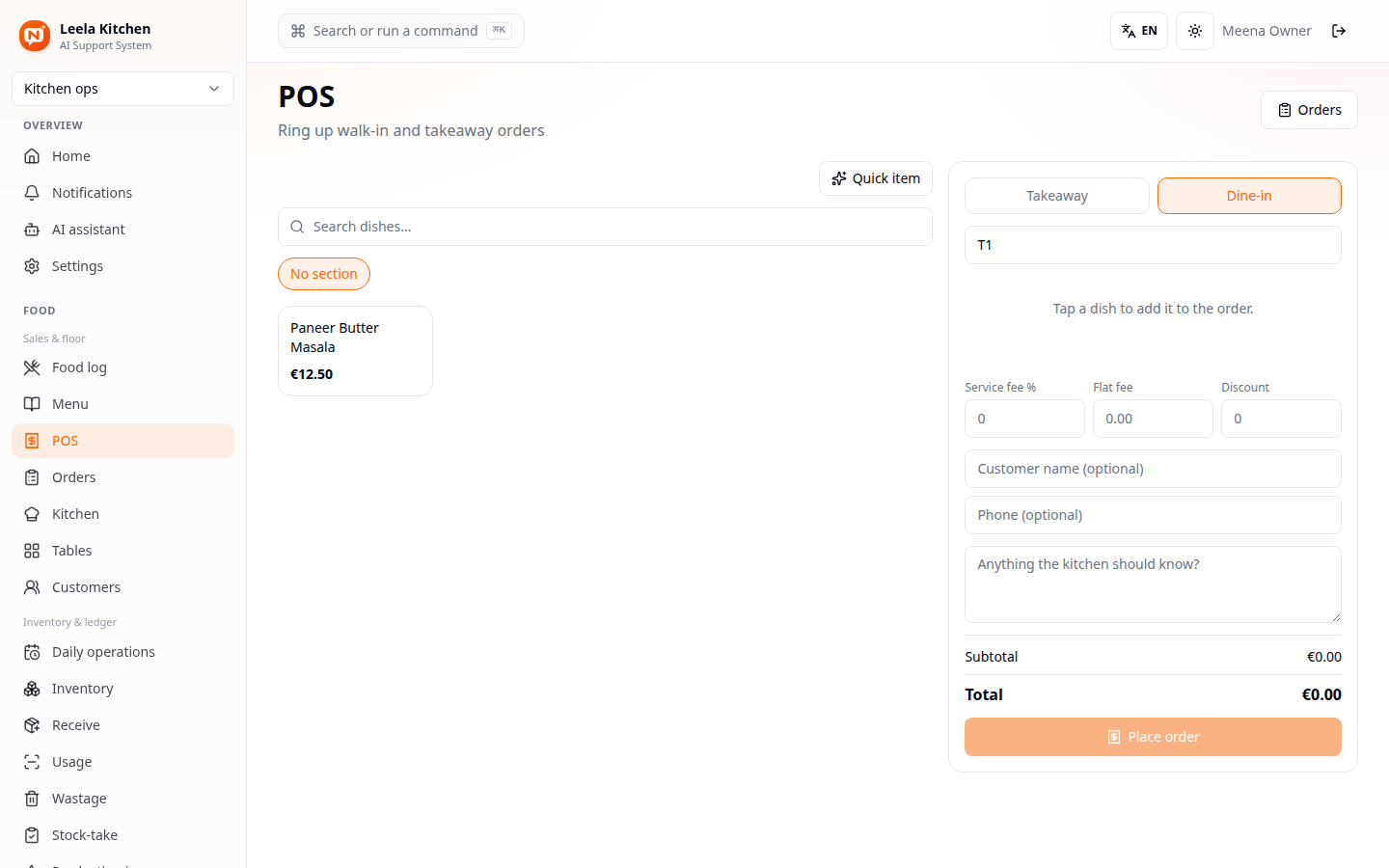Click the Settings gear icon in sidebar

pyautogui.click(x=32, y=266)
